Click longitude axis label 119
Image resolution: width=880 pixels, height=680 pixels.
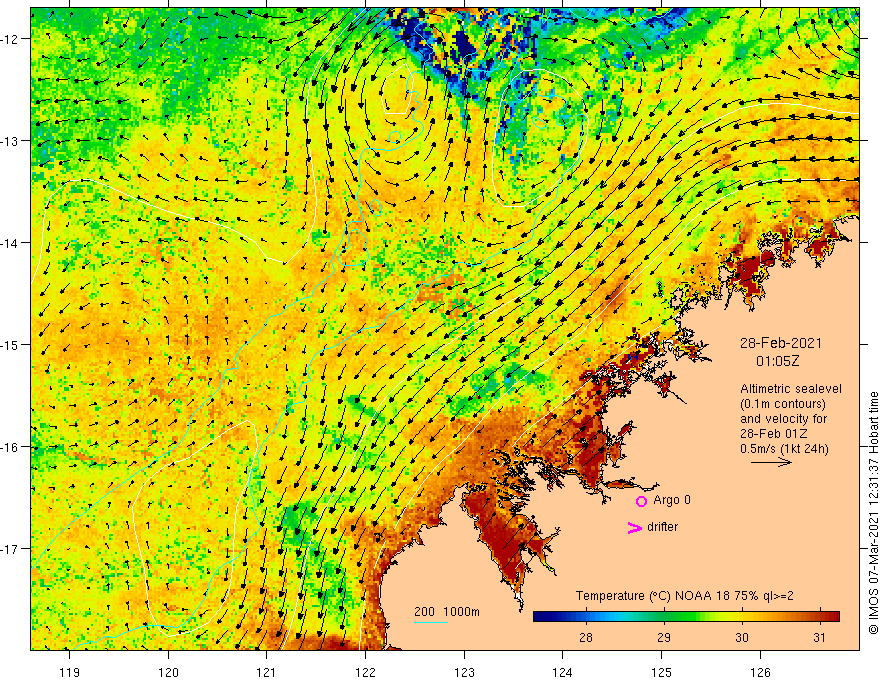coord(70,672)
